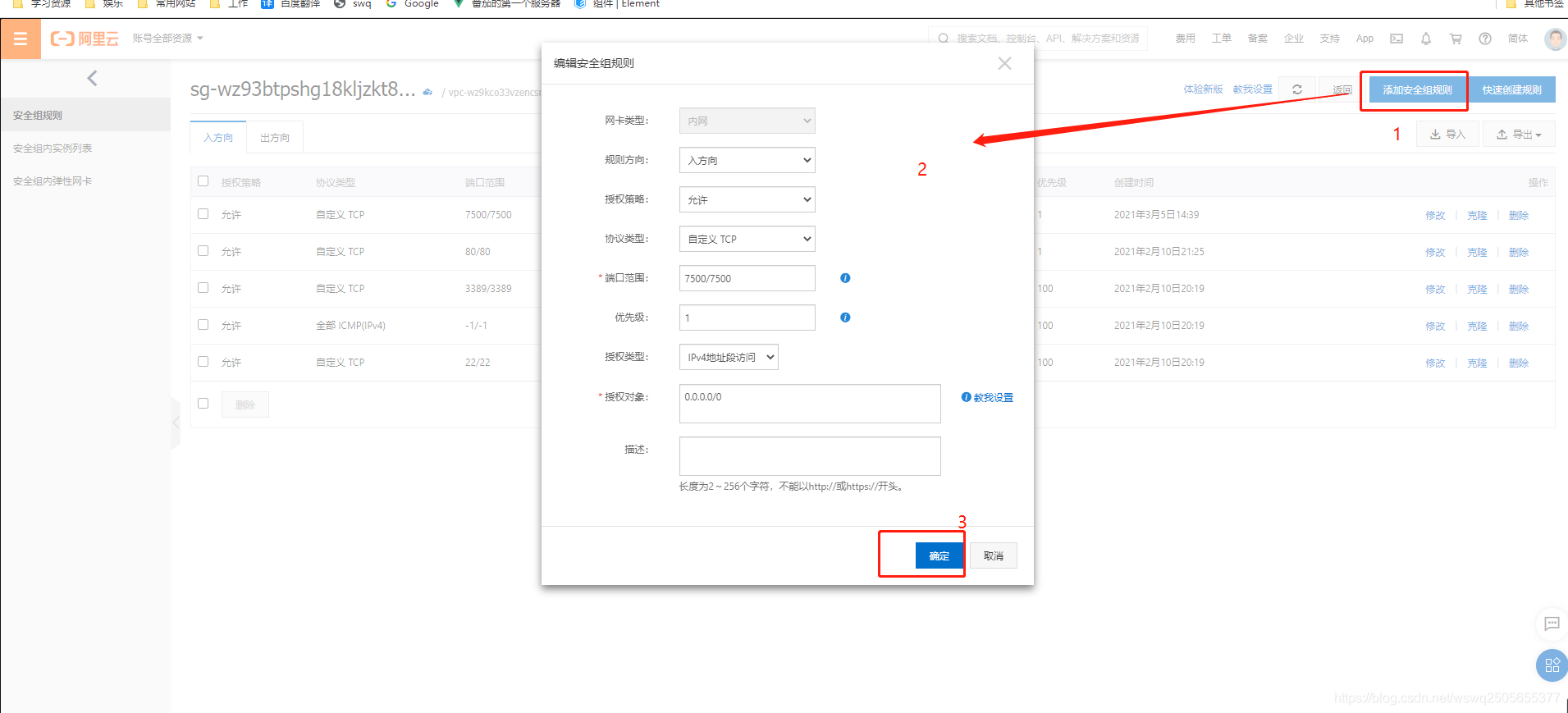Focus the top console search box
Viewport: 1568px width, 713px height.
pyautogui.click(x=1038, y=39)
